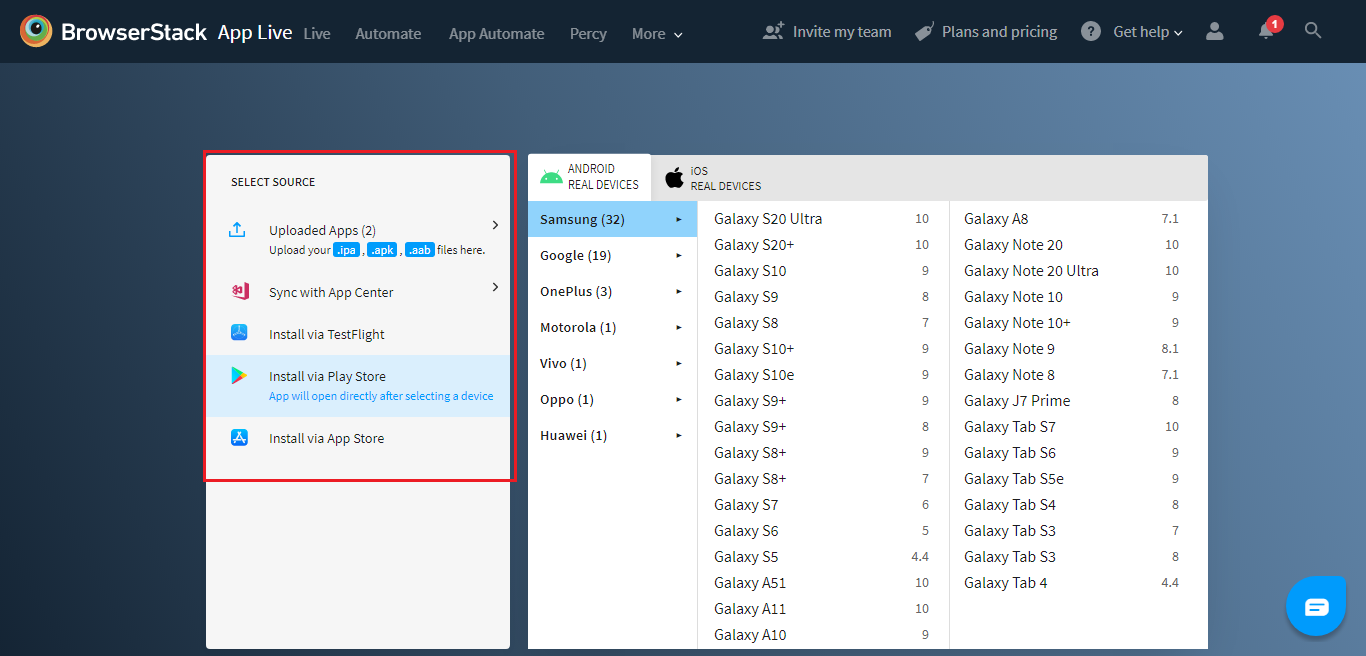Click the .aab file type badge
Viewport: 1366px width, 656px height.
[420, 250]
